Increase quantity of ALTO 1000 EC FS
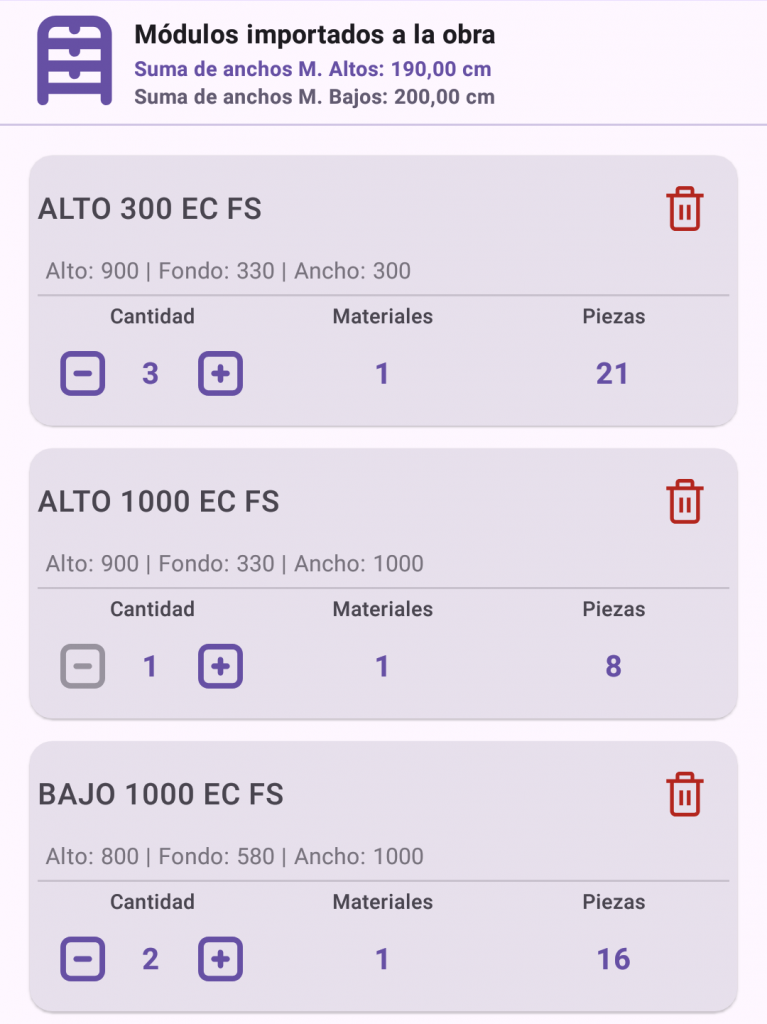Image resolution: width=767 pixels, height=1024 pixels. pos(220,666)
